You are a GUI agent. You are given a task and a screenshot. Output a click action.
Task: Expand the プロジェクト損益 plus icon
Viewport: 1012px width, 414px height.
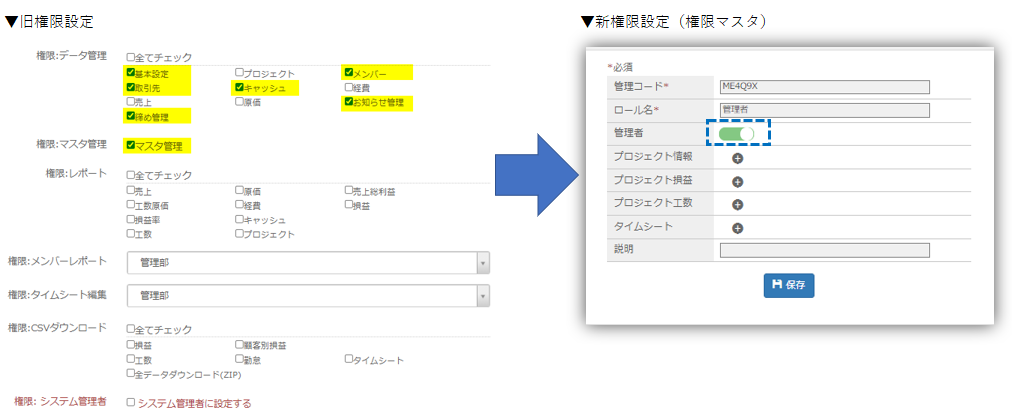[x=737, y=181]
